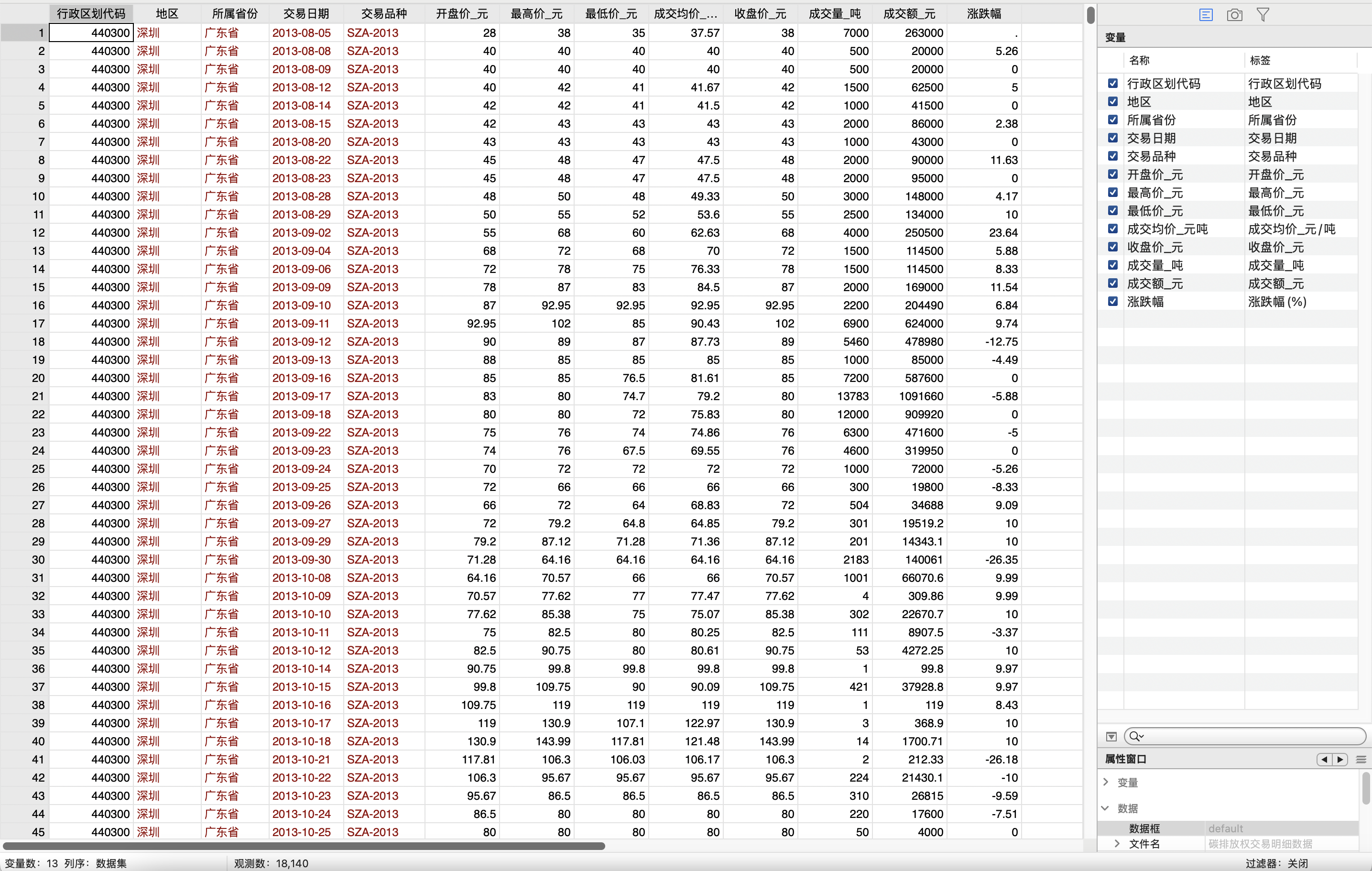Click the triangle filter icon left of search box
Image resolution: width=1372 pixels, height=871 pixels.
pyautogui.click(x=1111, y=737)
